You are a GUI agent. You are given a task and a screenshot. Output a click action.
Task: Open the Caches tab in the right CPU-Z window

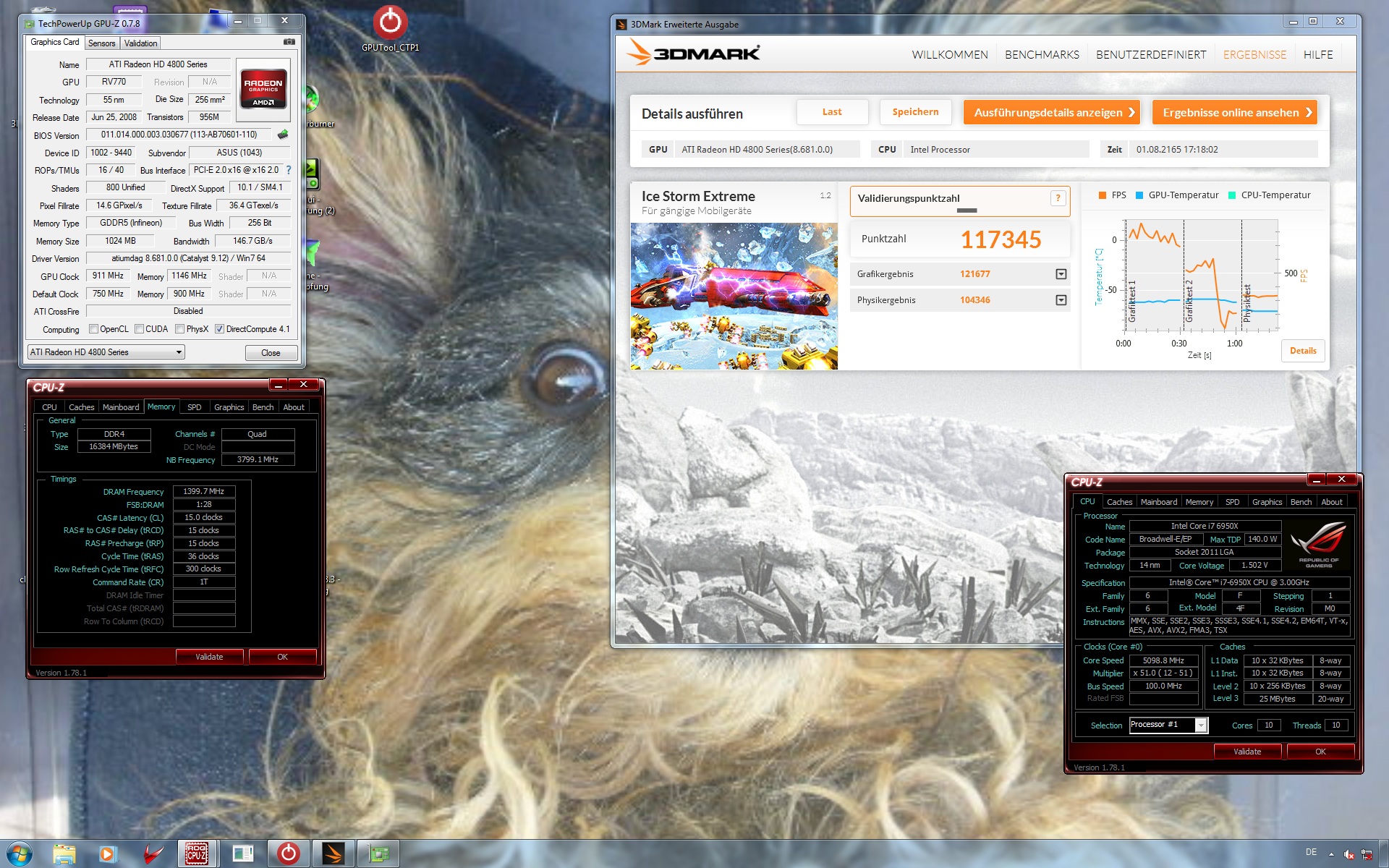pos(1120,502)
